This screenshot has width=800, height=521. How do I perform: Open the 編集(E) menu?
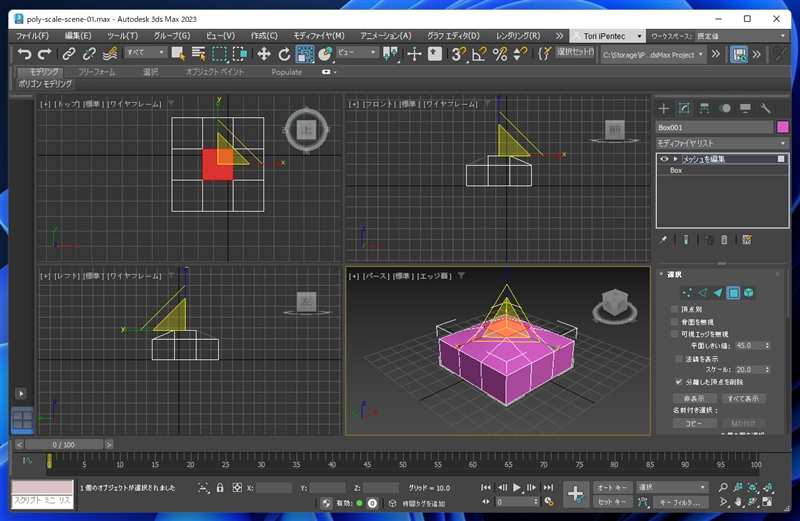[78, 36]
